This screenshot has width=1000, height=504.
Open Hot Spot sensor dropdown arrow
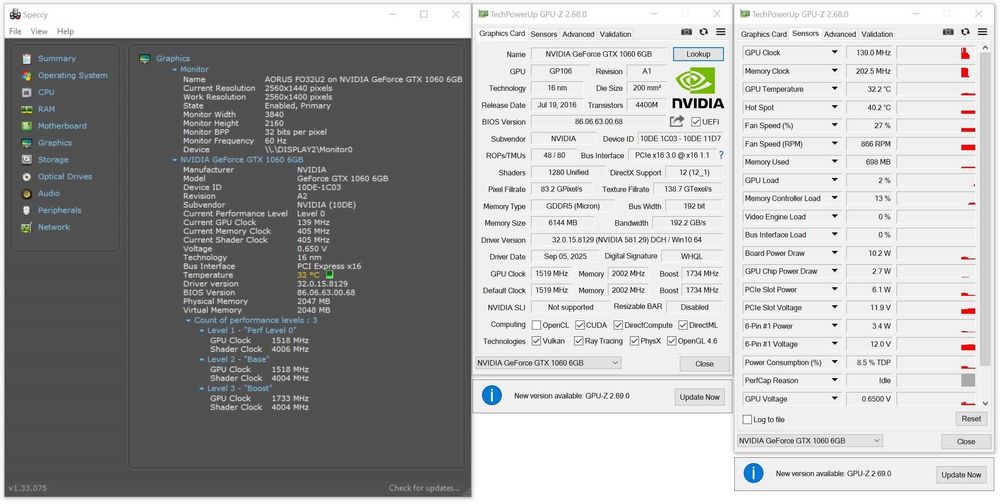pyautogui.click(x=834, y=108)
